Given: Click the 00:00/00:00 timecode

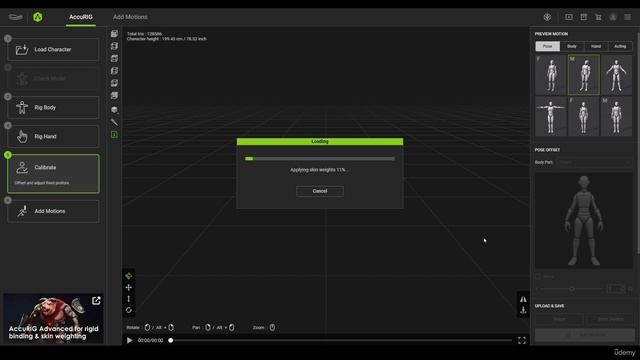Looking at the screenshot, I should 150,340.
